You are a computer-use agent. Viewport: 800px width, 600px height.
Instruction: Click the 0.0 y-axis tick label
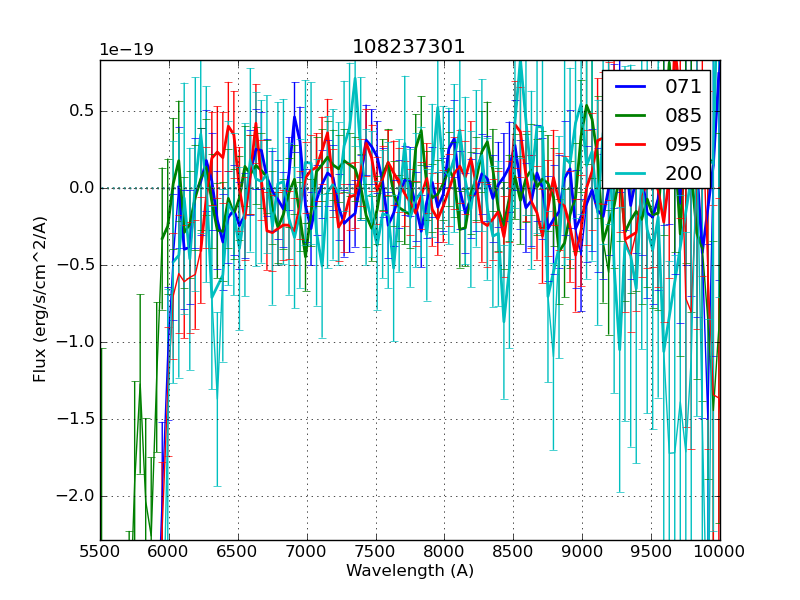(80, 188)
